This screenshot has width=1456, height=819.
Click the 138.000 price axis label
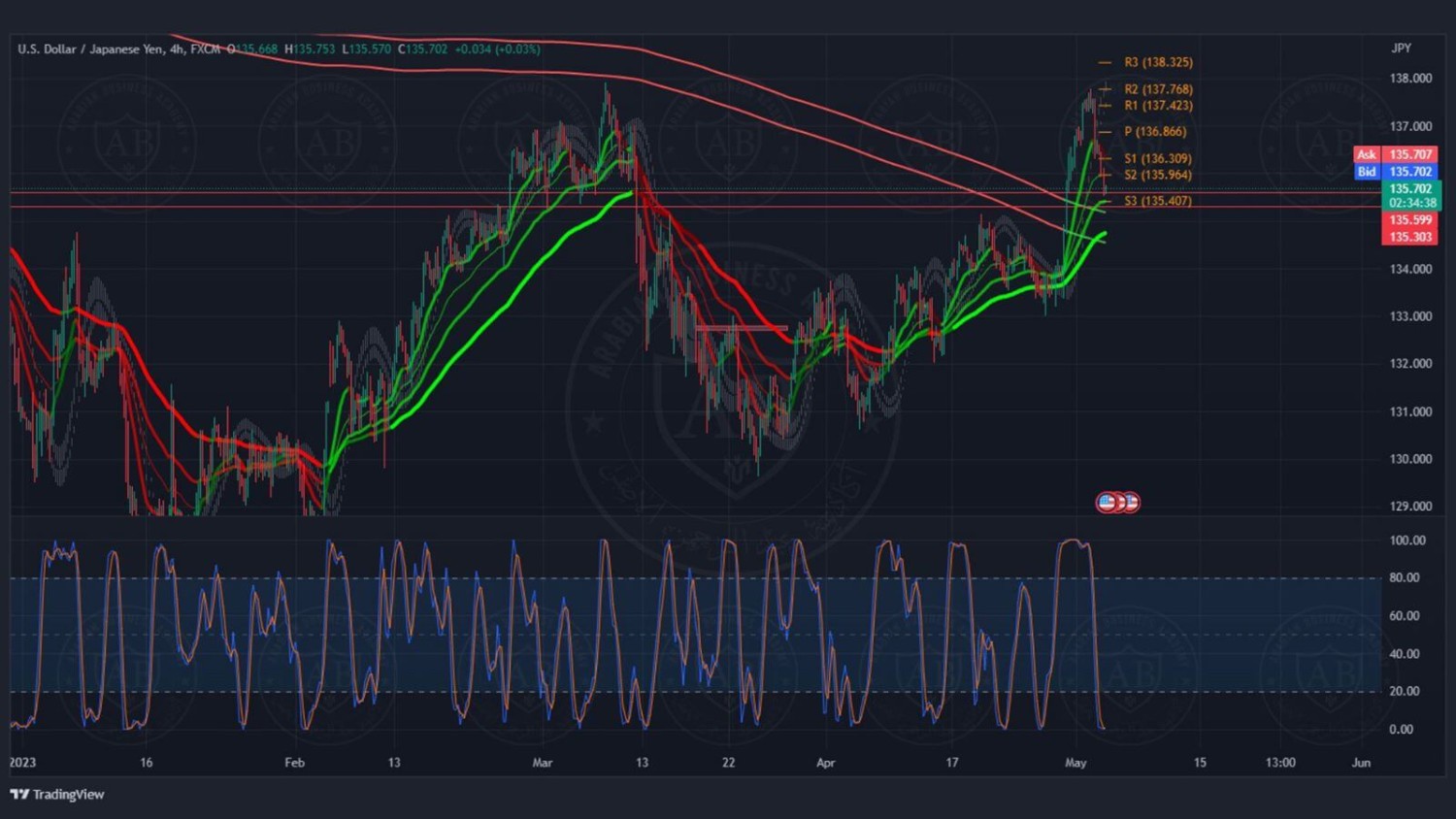[1410, 79]
